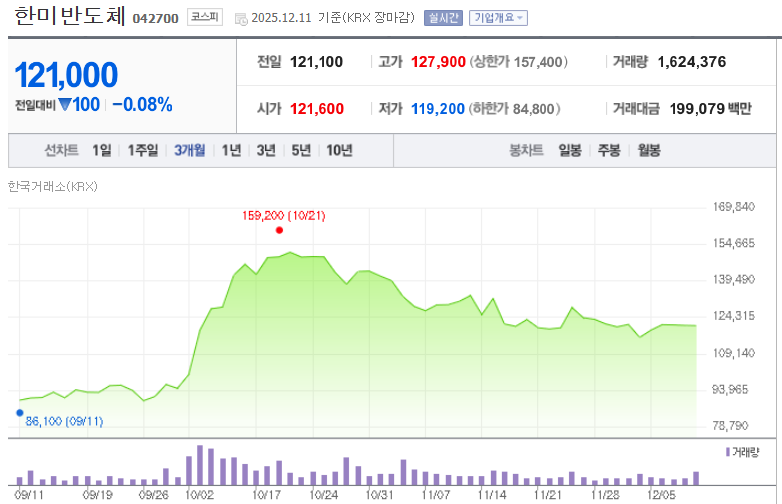782x504 pixels.
Task: Click the red 159,200 high point marker
Action: [279, 230]
